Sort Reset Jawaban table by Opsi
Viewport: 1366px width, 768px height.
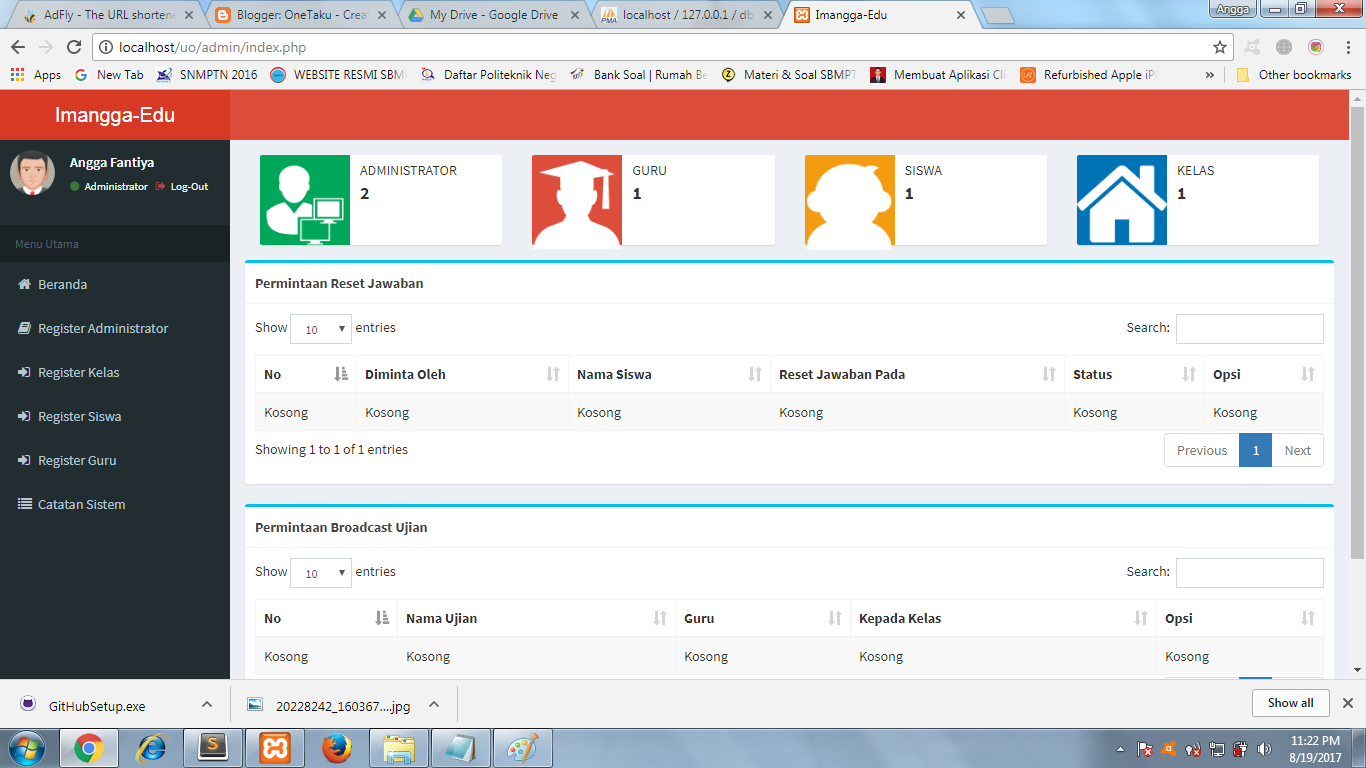coord(1264,374)
